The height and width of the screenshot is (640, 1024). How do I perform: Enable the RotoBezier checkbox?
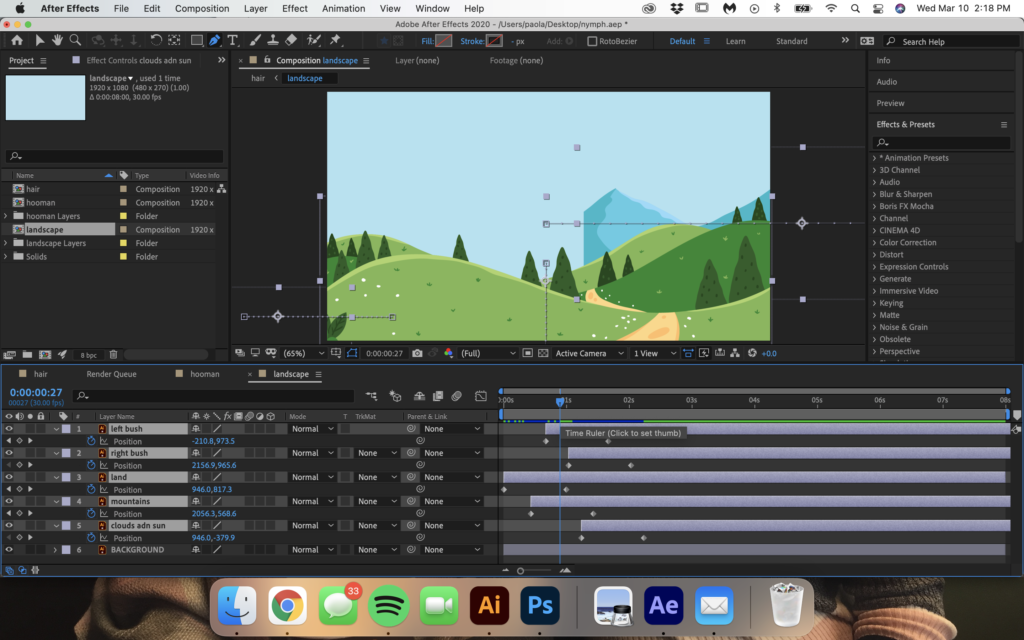pos(592,41)
